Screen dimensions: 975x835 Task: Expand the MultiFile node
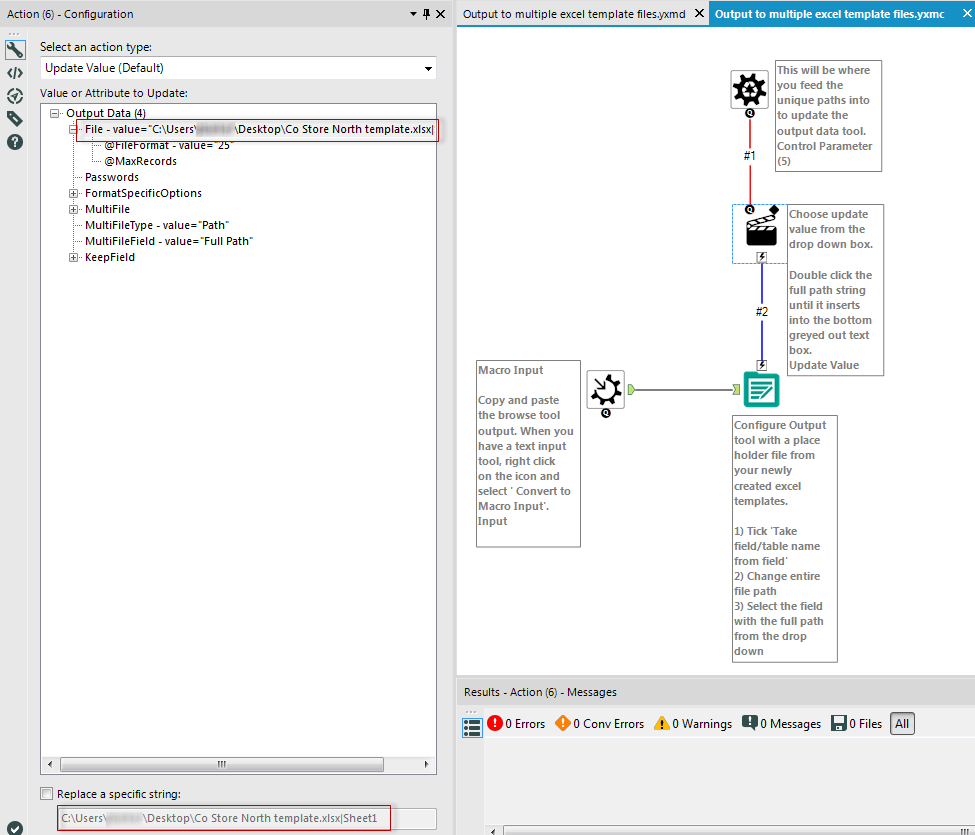tap(73, 210)
